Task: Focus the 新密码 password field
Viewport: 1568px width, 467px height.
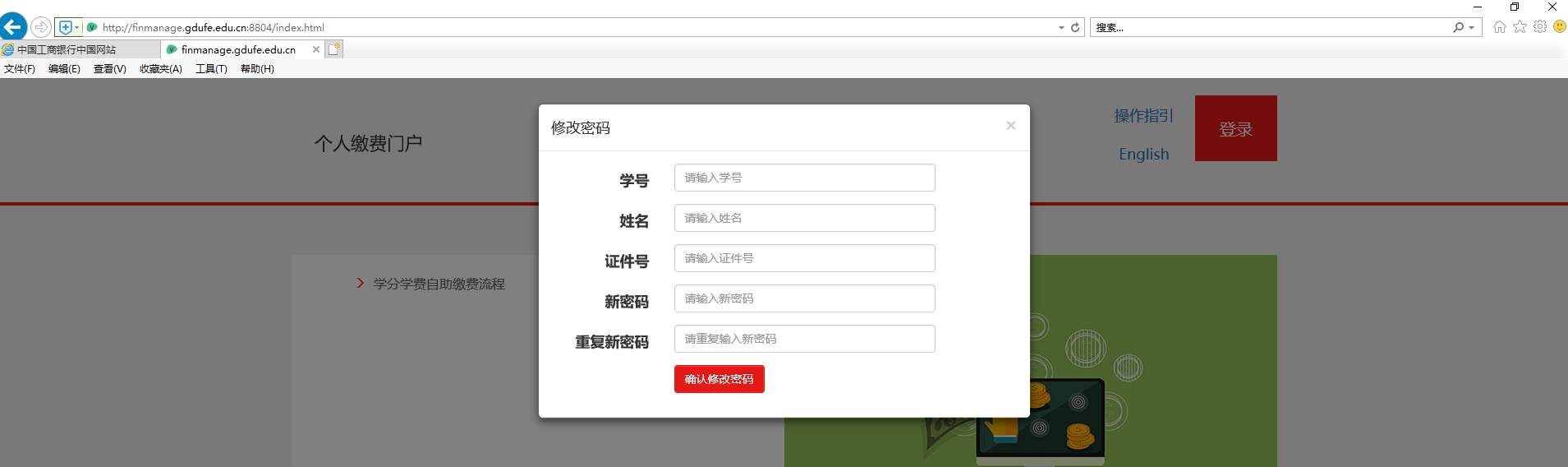Action: click(x=804, y=298)
